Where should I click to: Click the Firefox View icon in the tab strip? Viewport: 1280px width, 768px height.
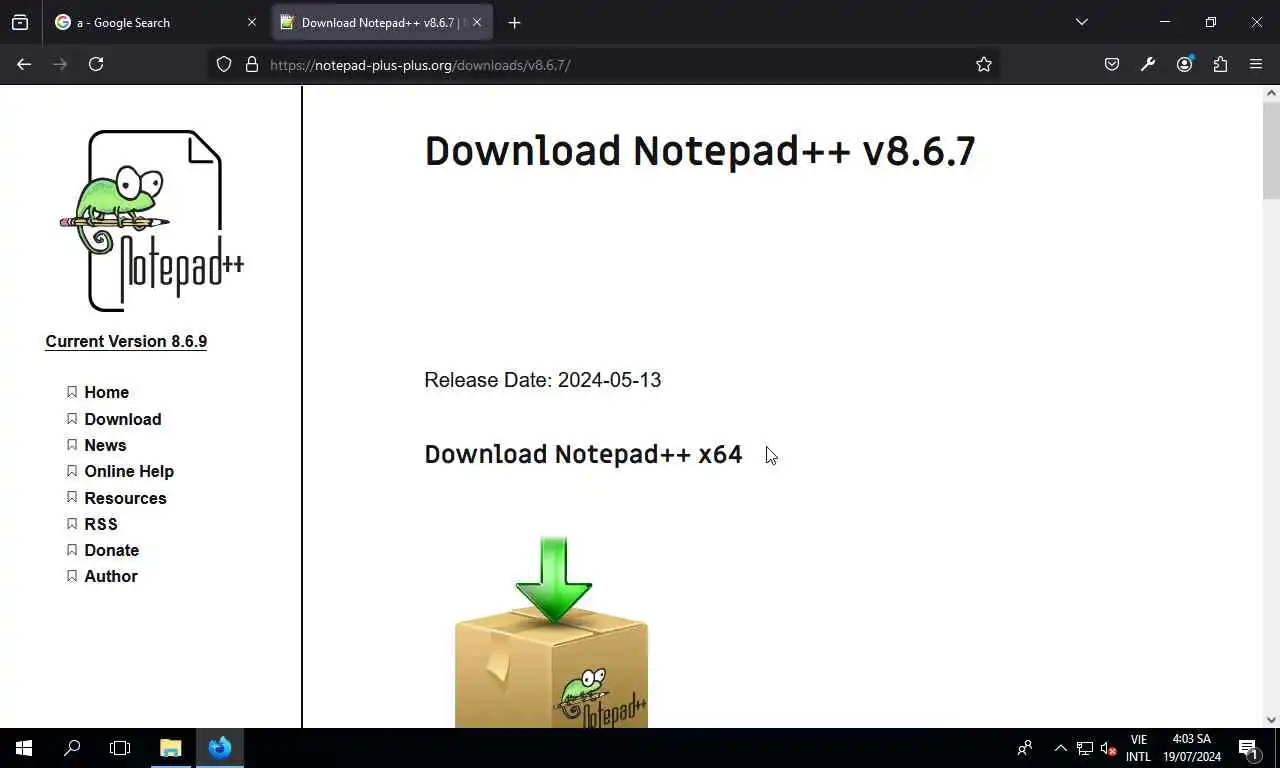click(x=20, y=22)
